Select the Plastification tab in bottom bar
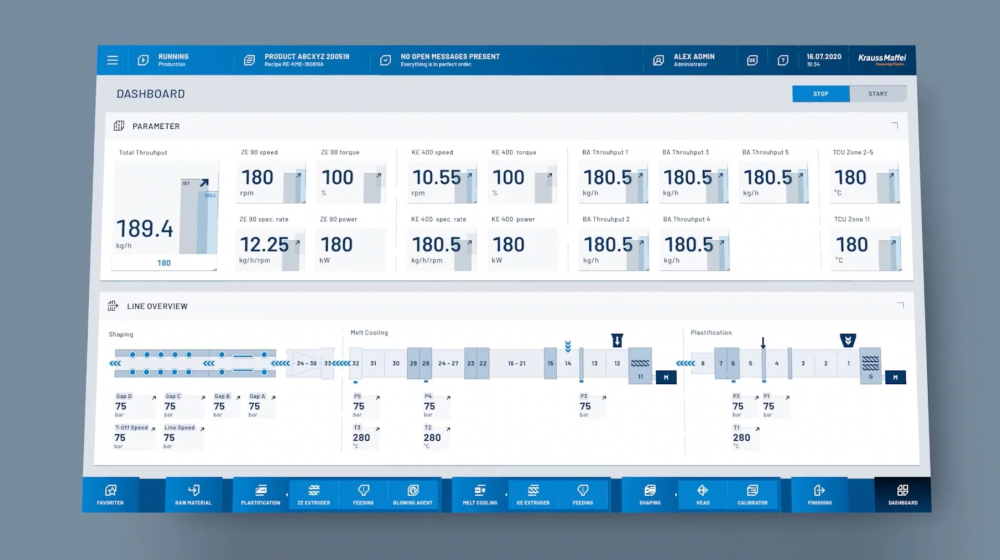Viewport: 1000px width, 560px height. [x=260, y=494]
